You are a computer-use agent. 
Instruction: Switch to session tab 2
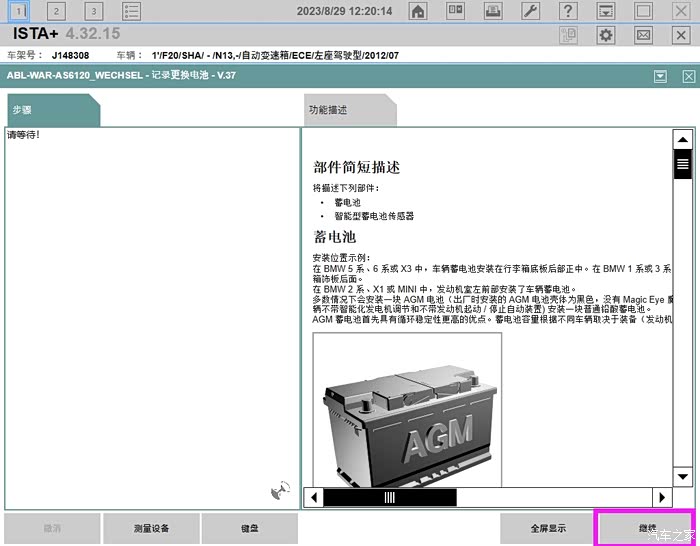56,11
